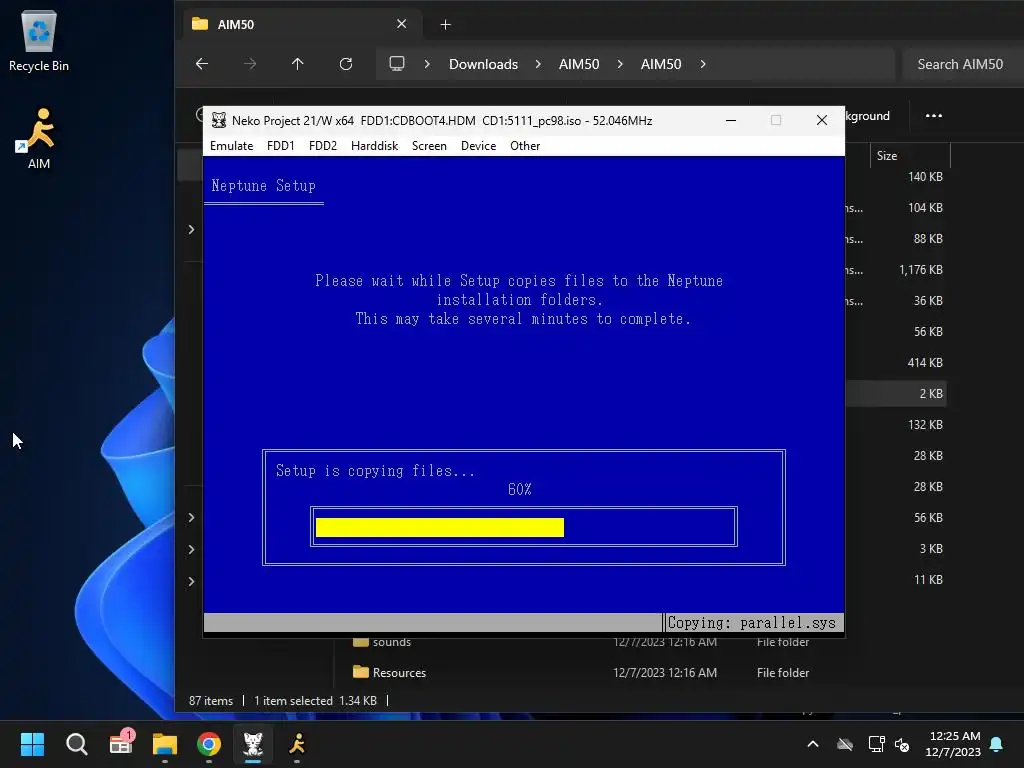The image size is (1024, 768).
Task: Close the AIM50 Explorer tab
Action: coord(402,24)
